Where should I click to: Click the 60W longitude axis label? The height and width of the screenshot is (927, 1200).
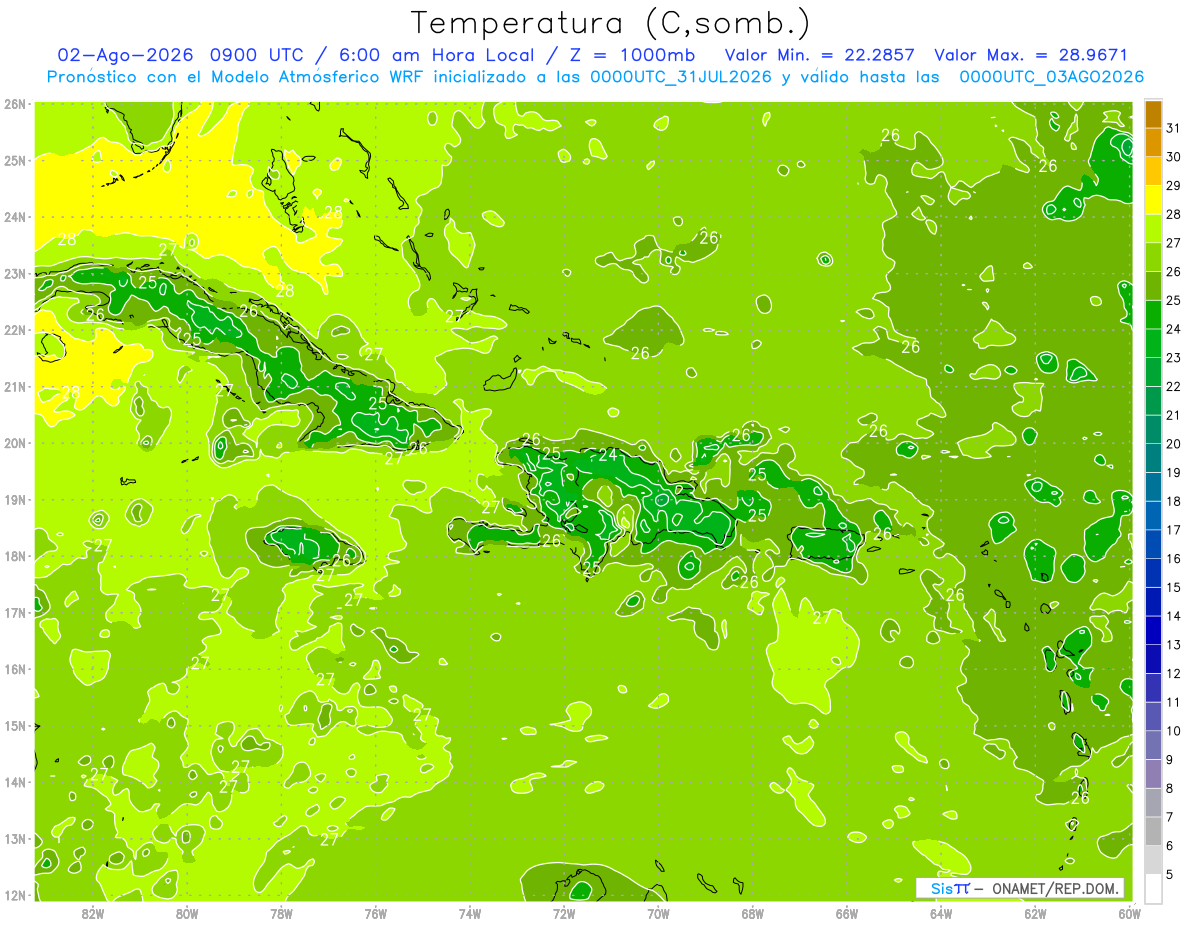point(1129,913)
